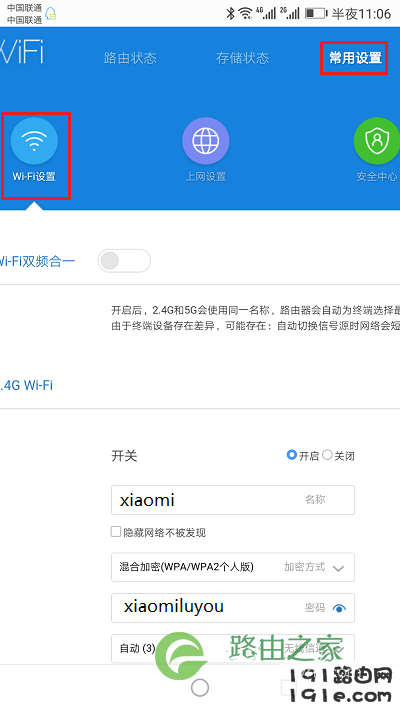Open the Wi-Fi设置 icon
Screen dimensions: 400x711
34,141
